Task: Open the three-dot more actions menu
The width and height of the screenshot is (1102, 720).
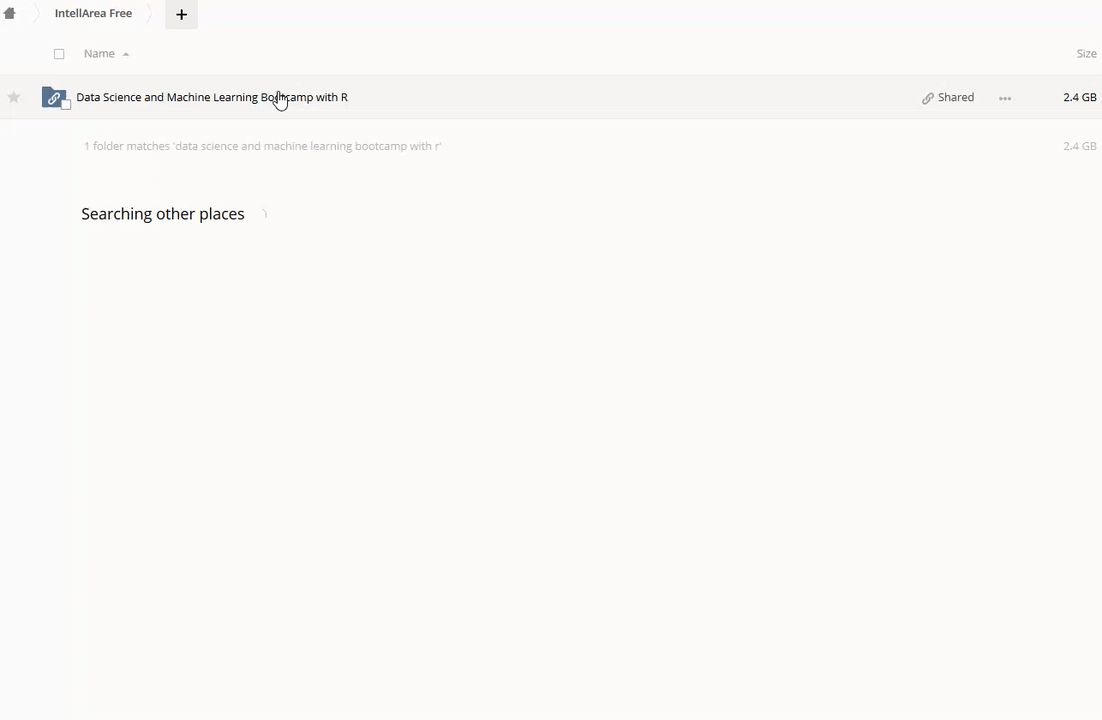Action: (1005, 98)
